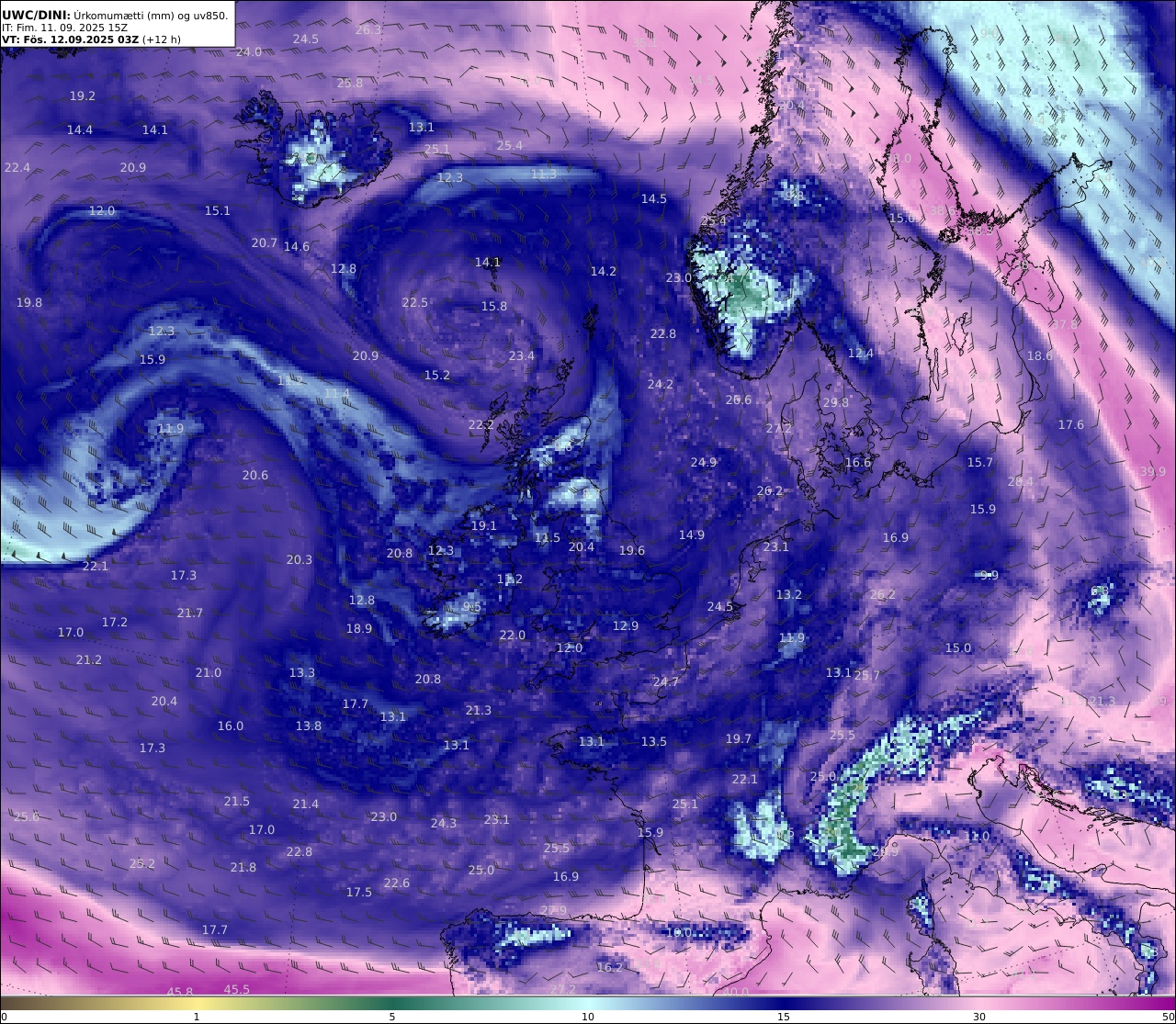This screenshot has height=1024, width=1176.
Task: Click the 14.2 value label
Action: 604,272
